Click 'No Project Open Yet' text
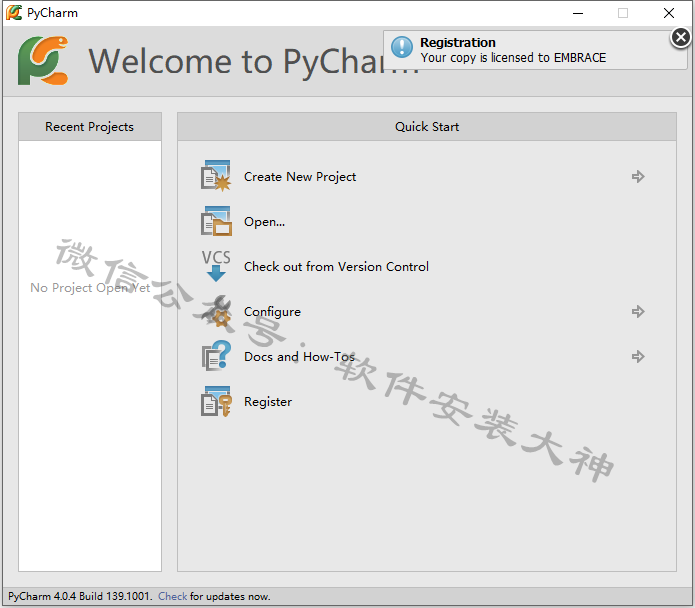 click(x=90, y=288)
